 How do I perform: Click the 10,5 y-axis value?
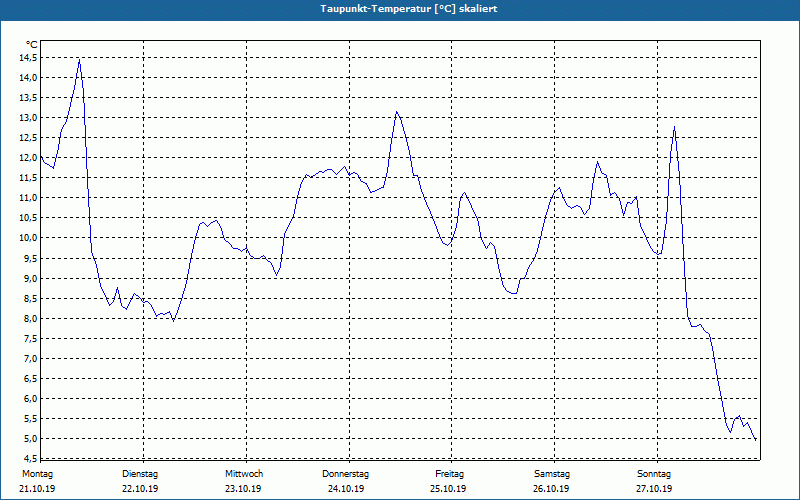pos(29,218)
